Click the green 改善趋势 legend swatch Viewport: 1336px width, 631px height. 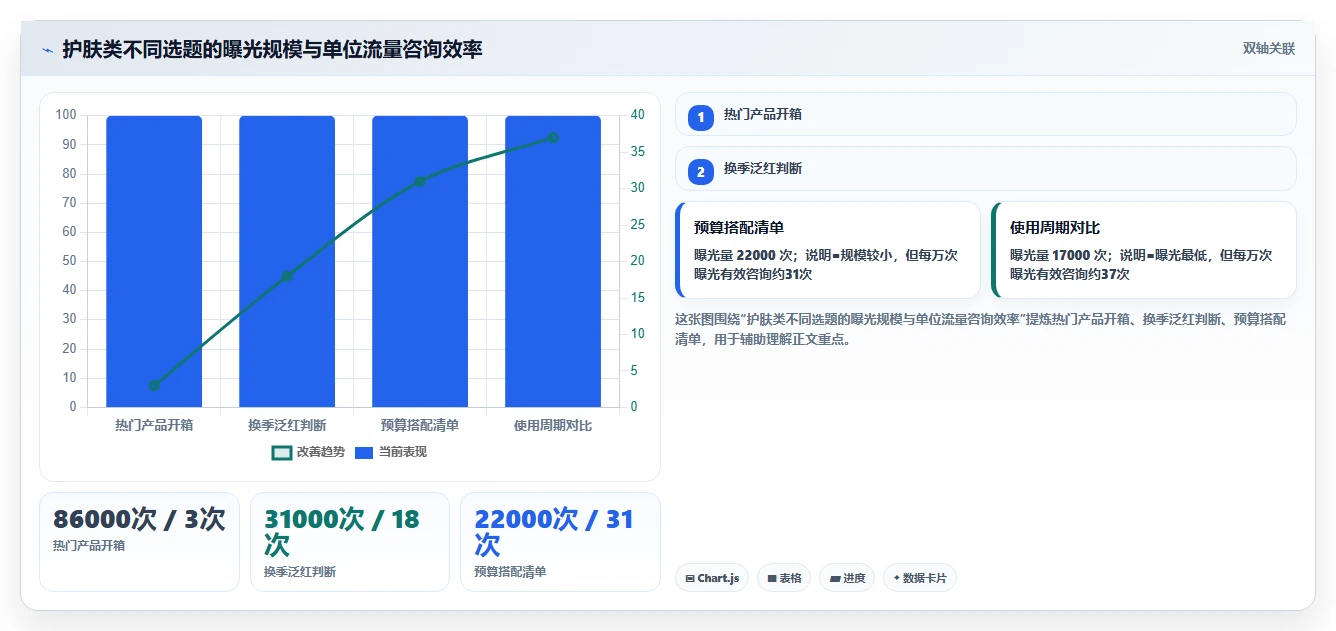282,453
